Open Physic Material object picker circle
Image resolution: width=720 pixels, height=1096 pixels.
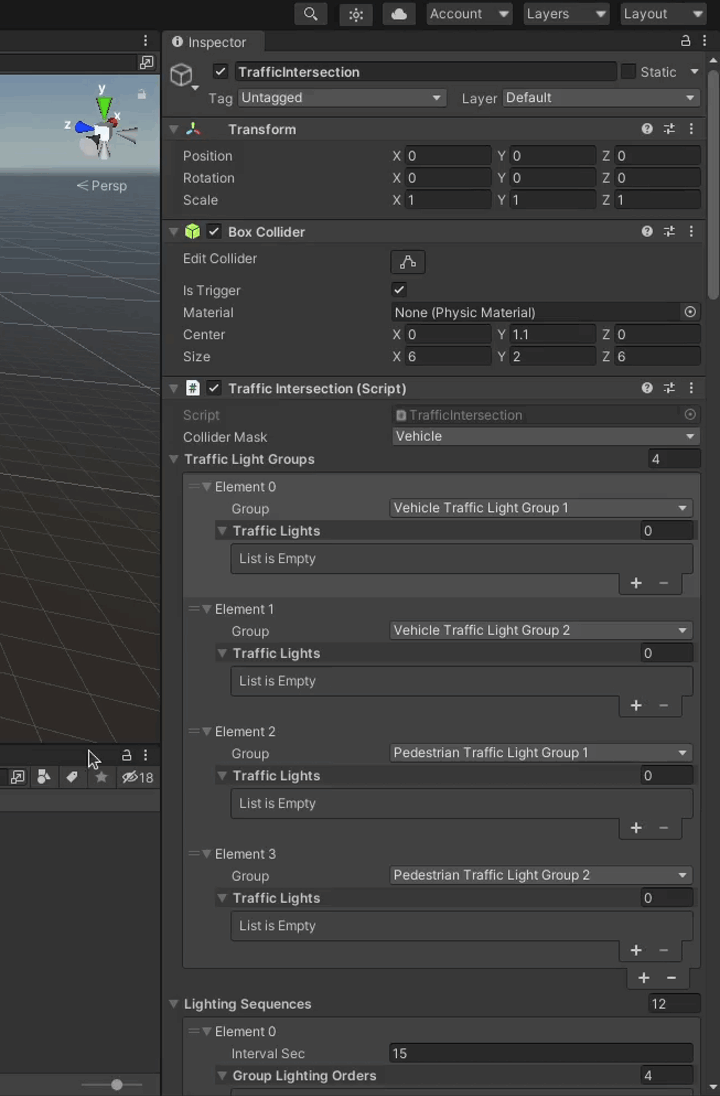[x=690, y=312]
